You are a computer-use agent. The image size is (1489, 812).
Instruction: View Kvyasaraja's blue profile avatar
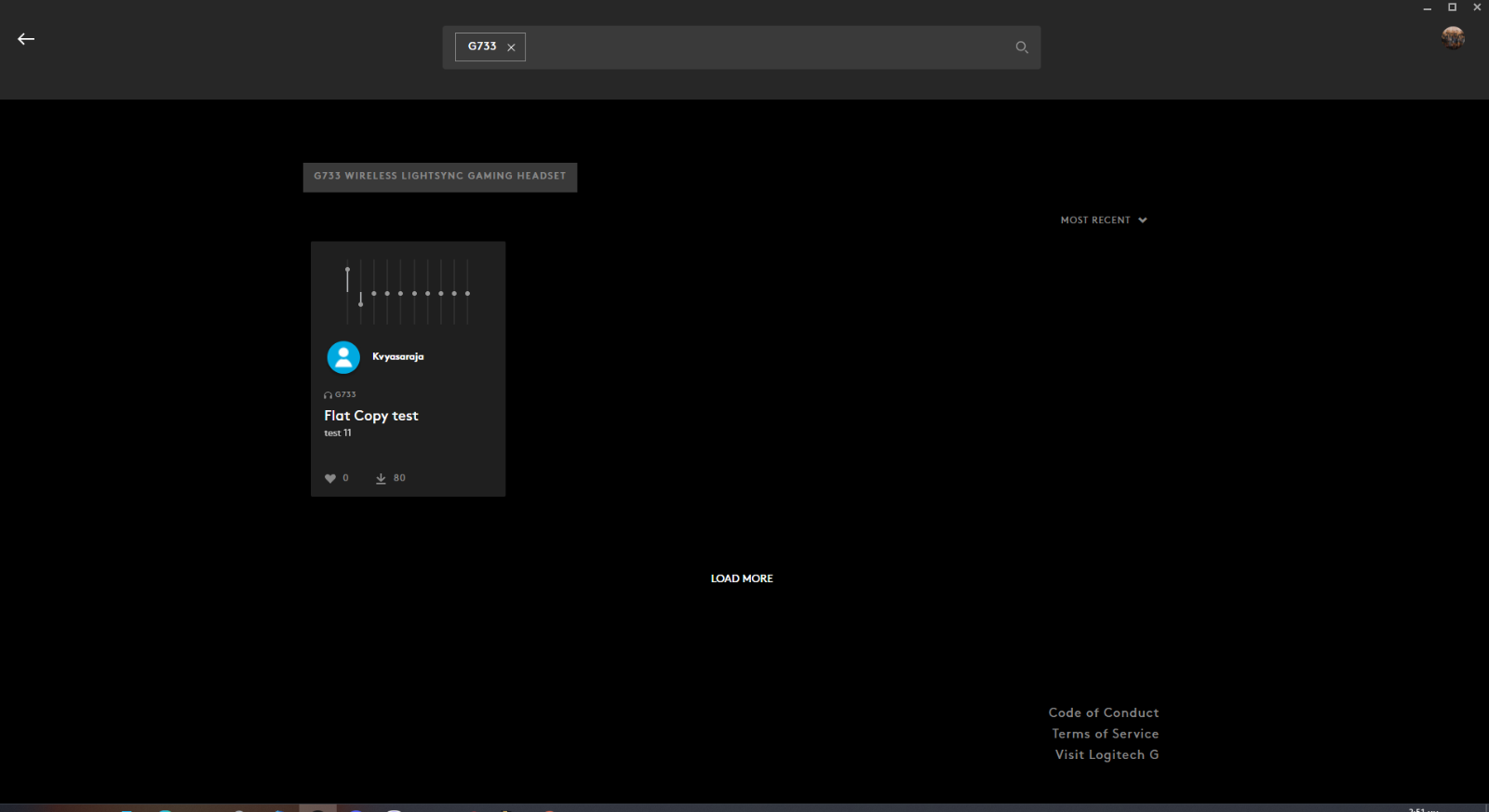[343, 357]
